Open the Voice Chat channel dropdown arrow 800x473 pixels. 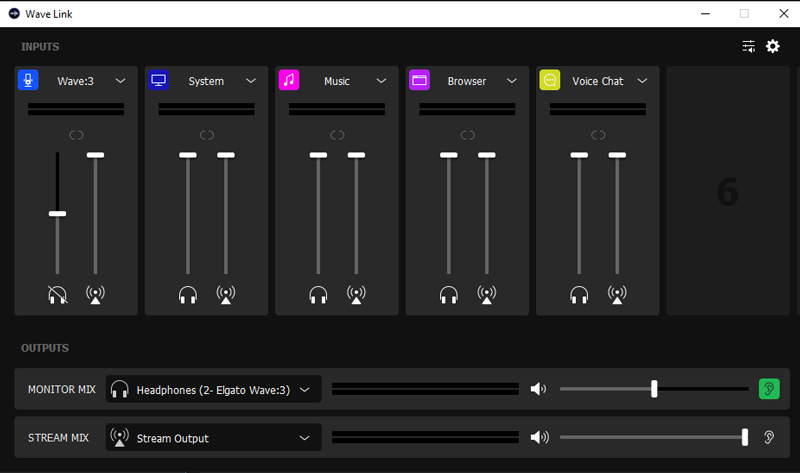(642, 81)
